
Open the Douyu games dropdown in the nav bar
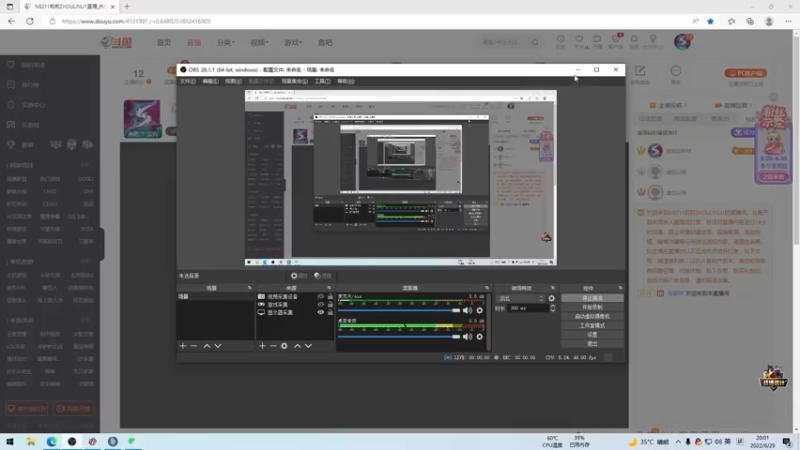pyautogui.click(x=293, y=42)
